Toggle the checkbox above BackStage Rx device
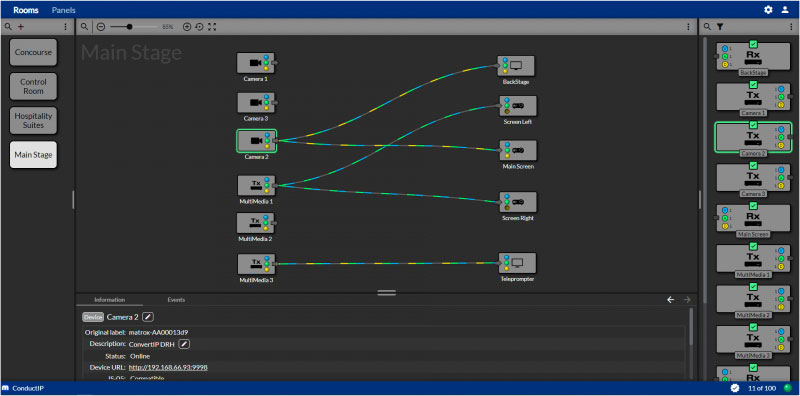Image resolution: width=800 pixels, height=396 pixels. (753, 44)
